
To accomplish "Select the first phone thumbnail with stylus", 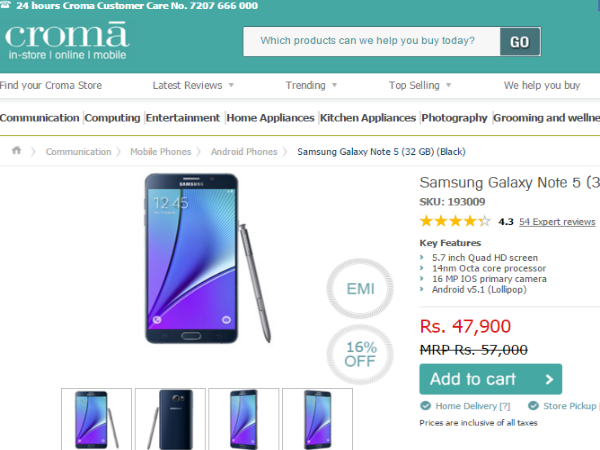I will [96, 419].
